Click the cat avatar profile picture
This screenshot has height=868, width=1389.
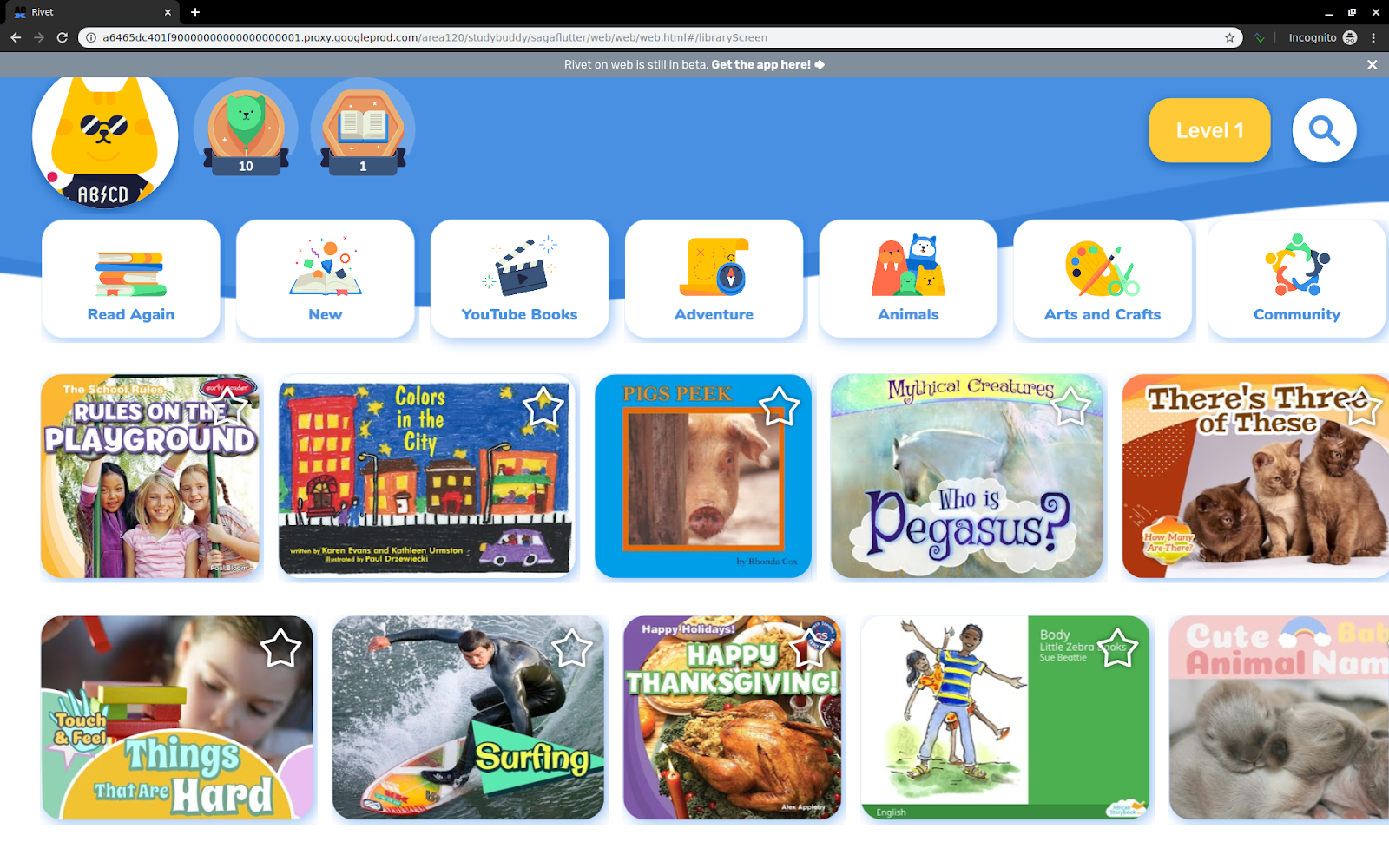[105, 139]
